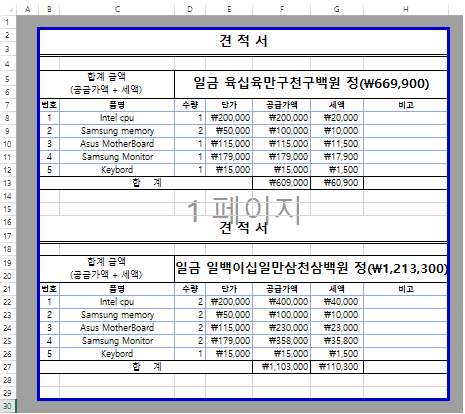Click the ₩609,000 subtotal cell
The height and width of the screenshot is (414, 465).
pos(282,183)
